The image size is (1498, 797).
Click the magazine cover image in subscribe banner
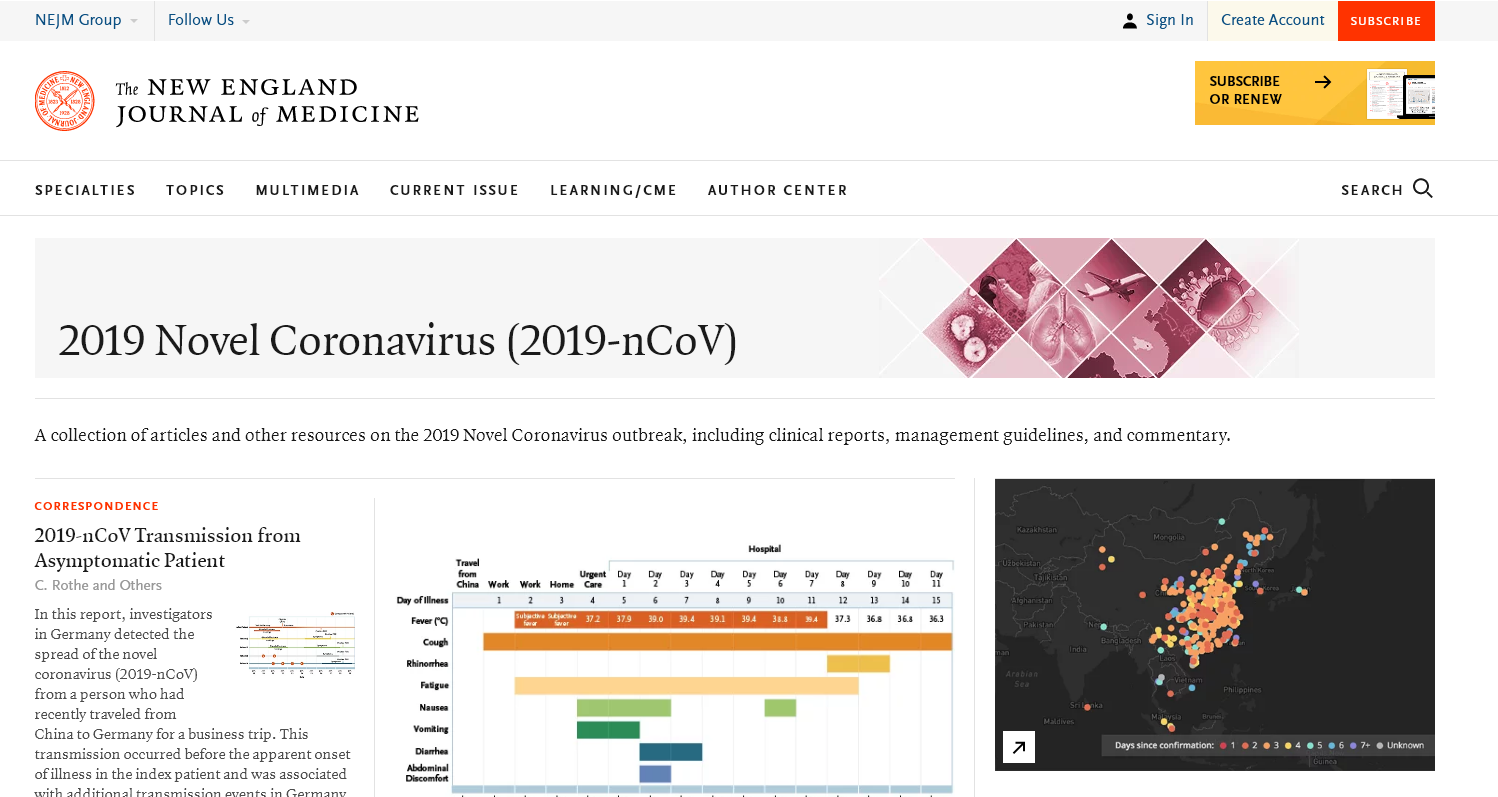1400,95
